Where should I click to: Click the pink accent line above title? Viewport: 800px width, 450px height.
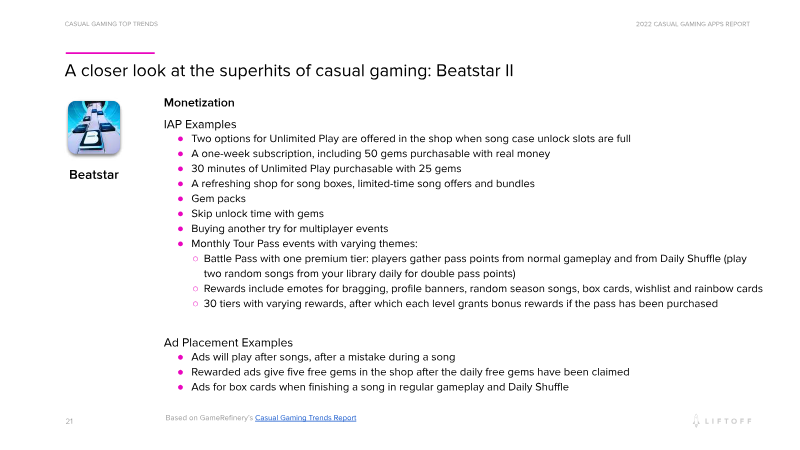tap(110, 52)
